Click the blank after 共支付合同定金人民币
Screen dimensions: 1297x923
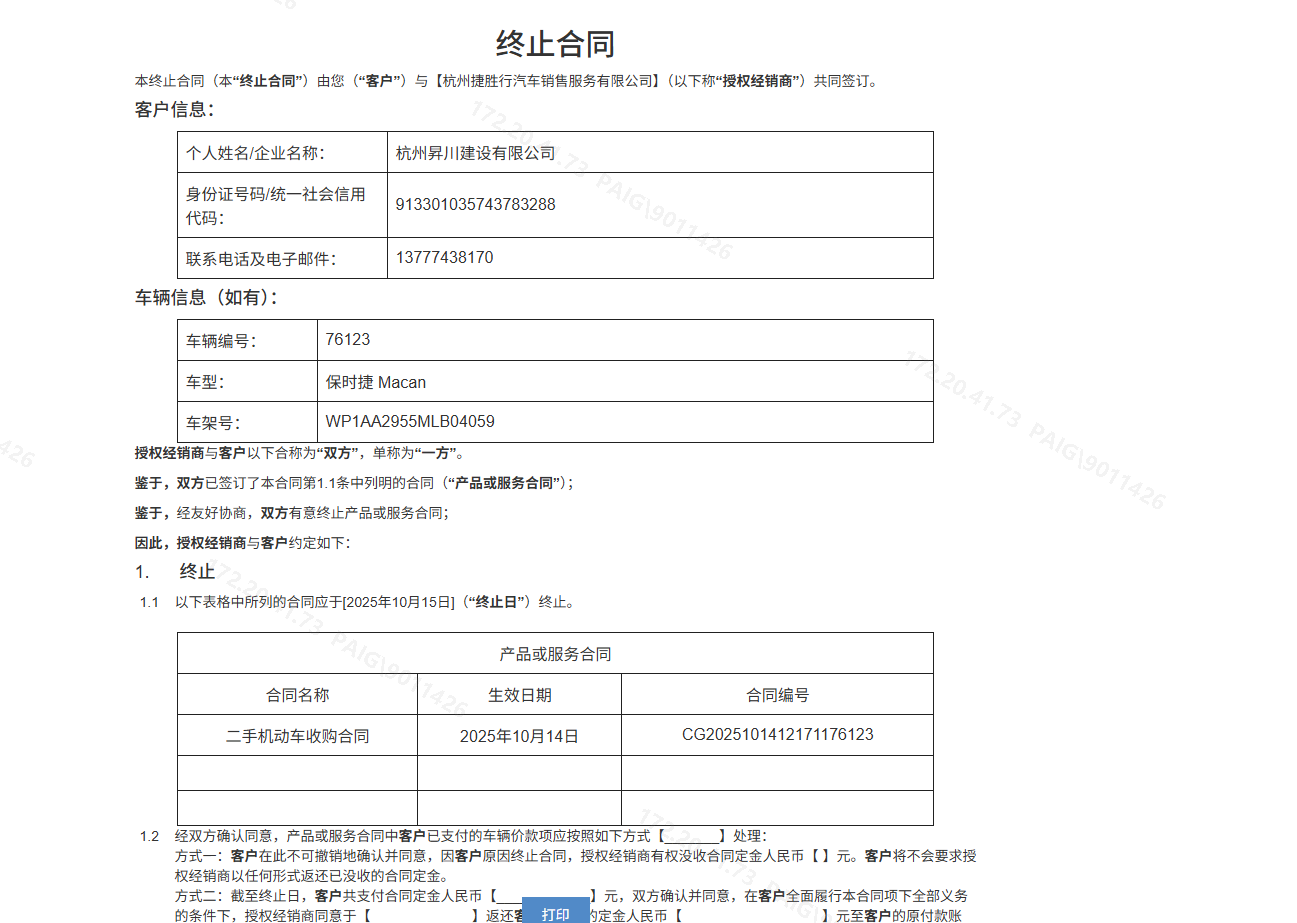(543, 896)
